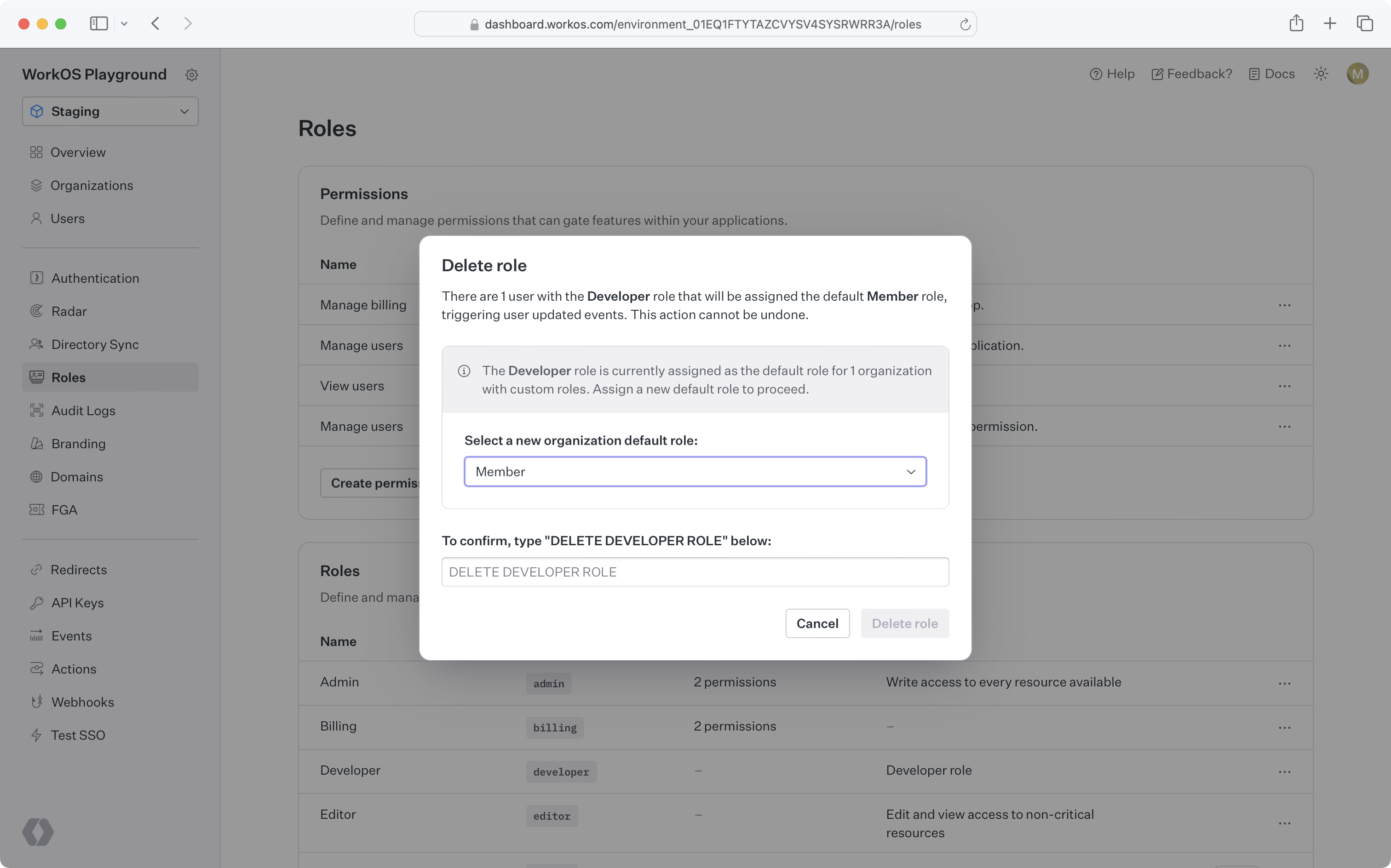
Task: Toggle the light/dark theme sun icon
Action: click(x=1321, y=74)
